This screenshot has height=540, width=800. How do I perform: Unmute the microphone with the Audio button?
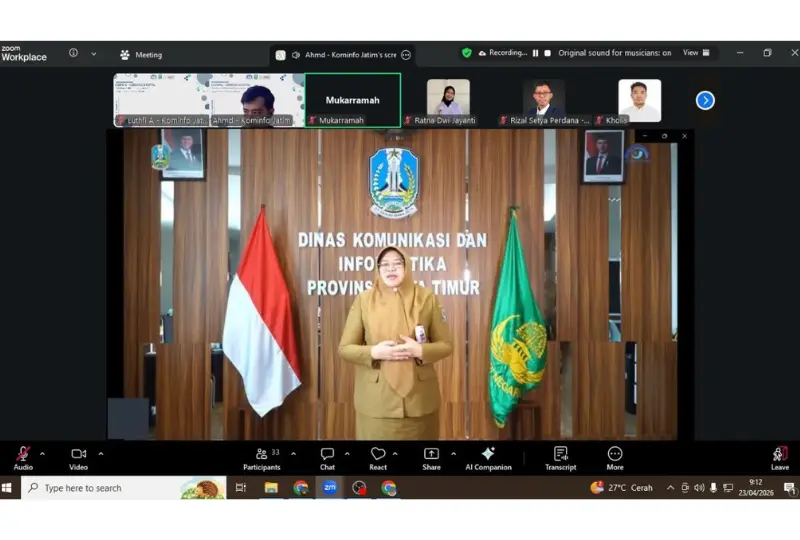coord(22,455)
